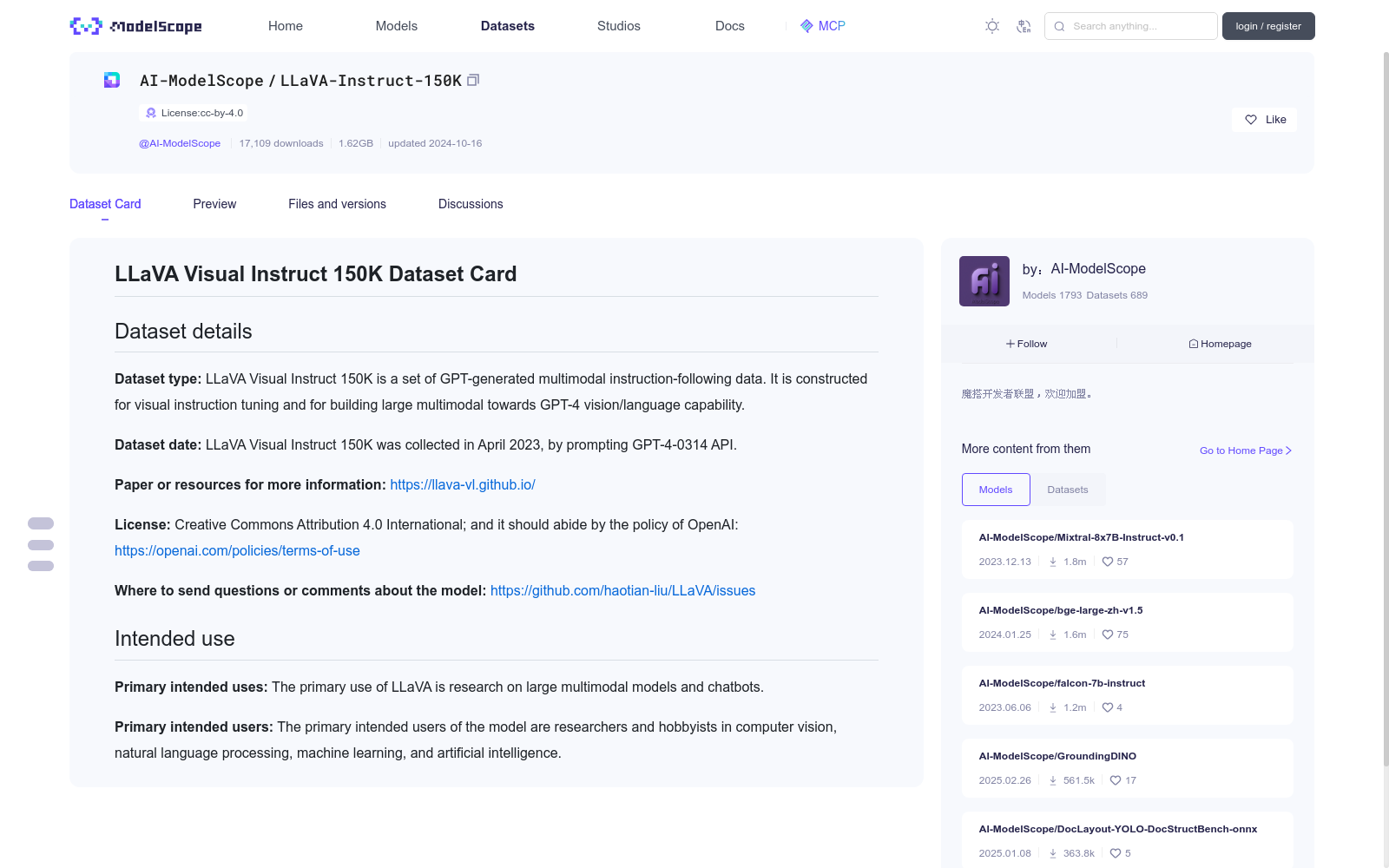
Task: Click inside the Search anything field
Action: 1131,26
